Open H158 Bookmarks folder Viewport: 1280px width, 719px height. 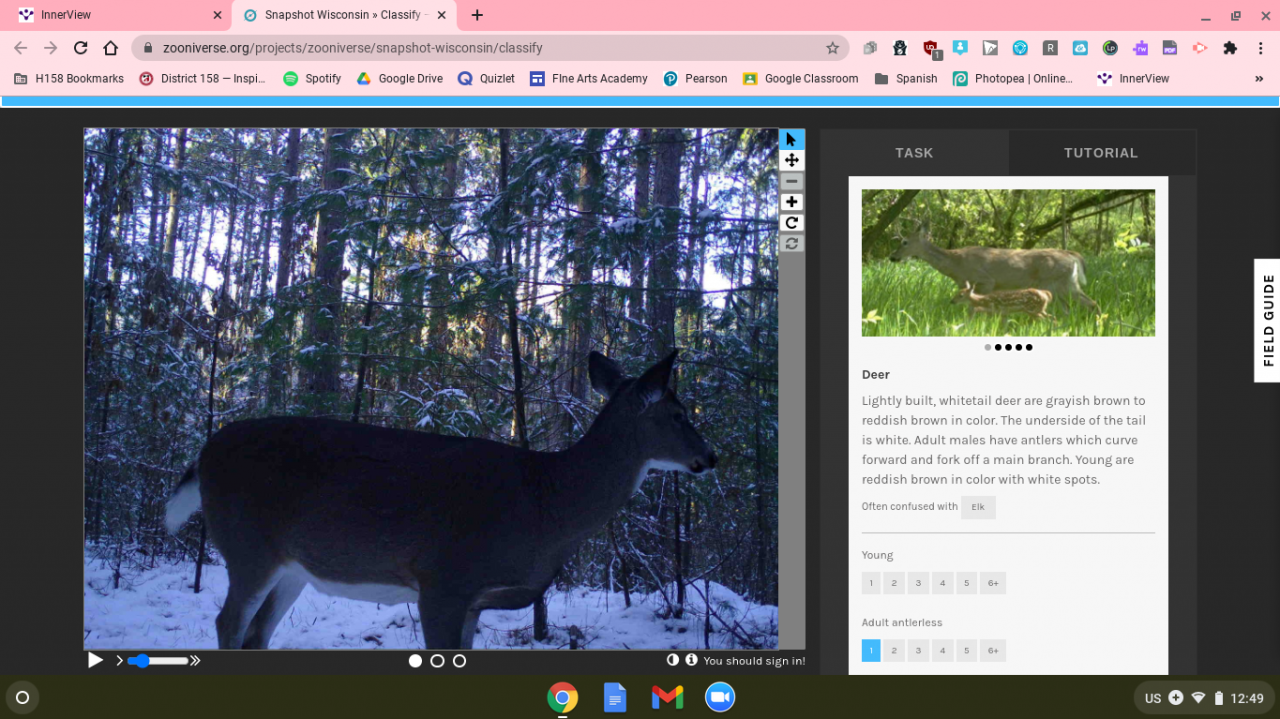click(x=69, y=78)
